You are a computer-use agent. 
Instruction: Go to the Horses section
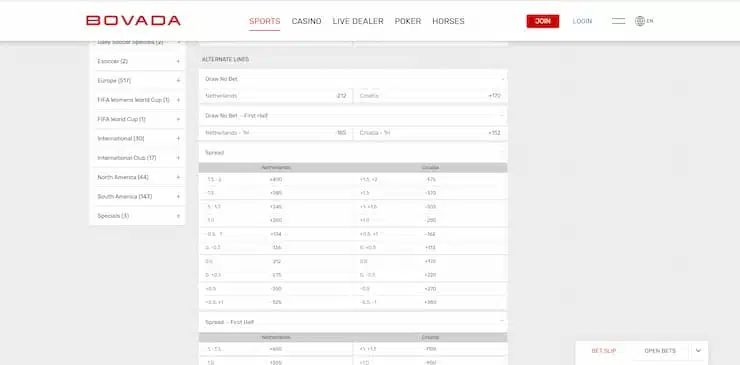pos(448,21)
